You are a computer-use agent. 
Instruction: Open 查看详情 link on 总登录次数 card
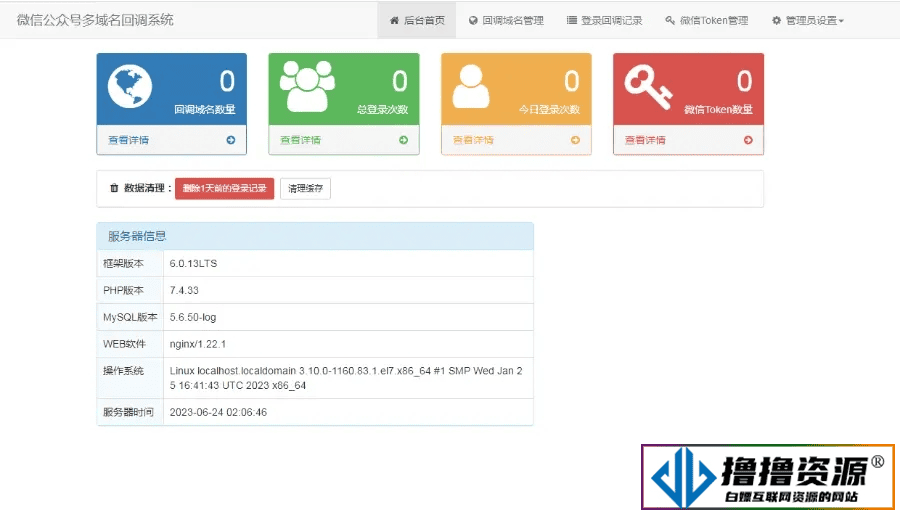tap(300, 140)
